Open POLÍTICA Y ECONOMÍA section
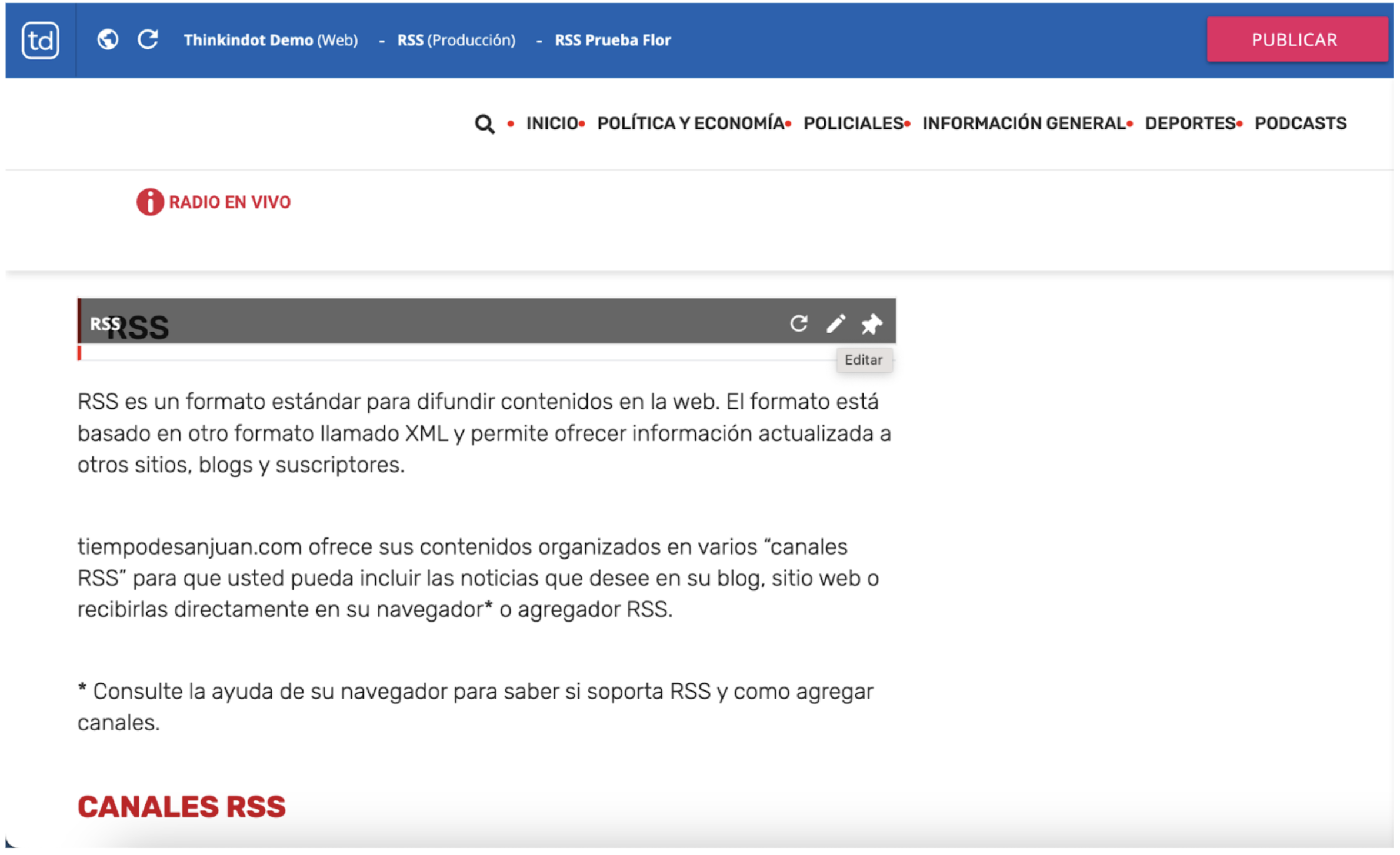This screenshot has width=1400, height=855. [690, 123]
